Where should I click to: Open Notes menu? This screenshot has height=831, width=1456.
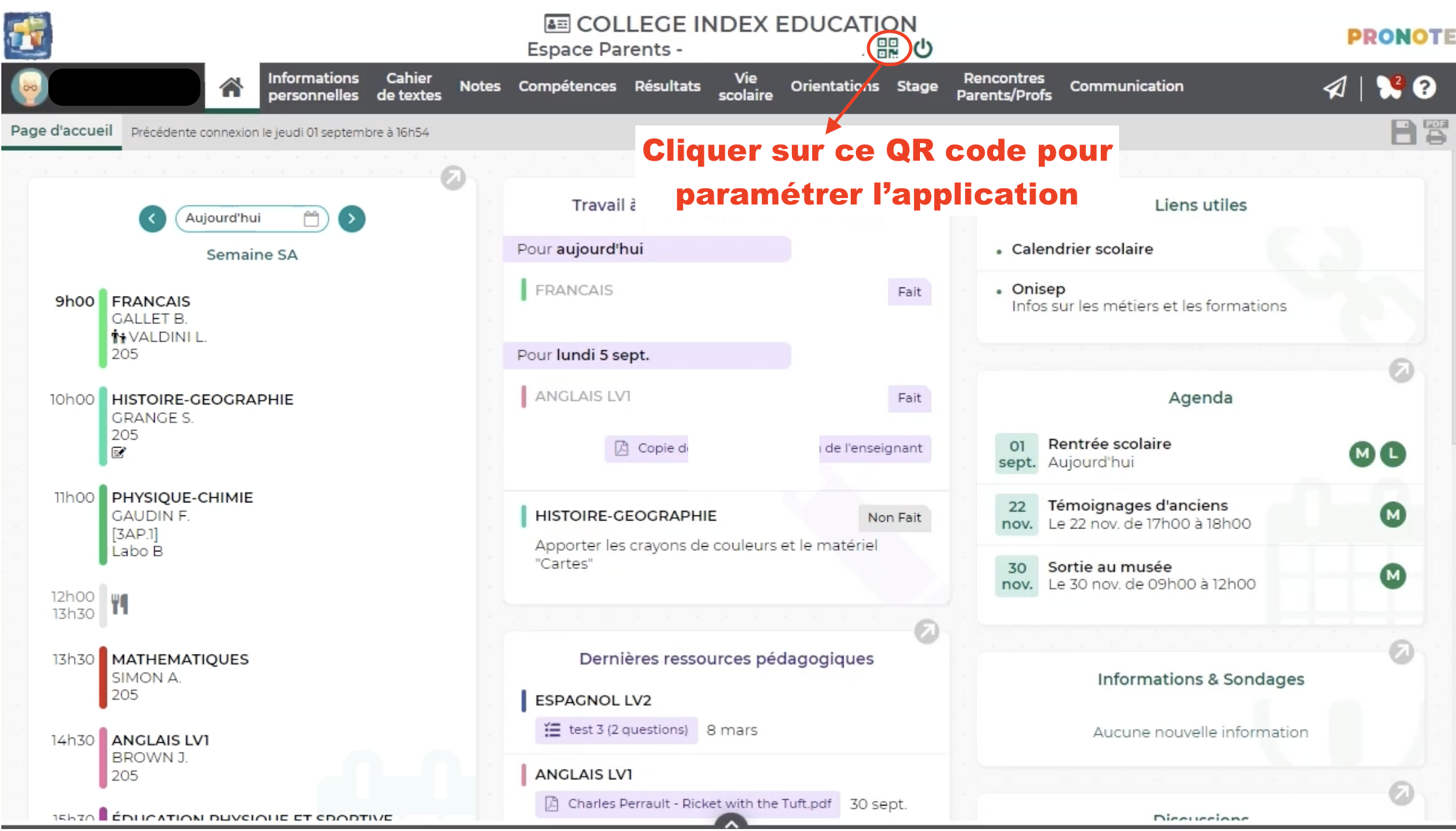pos(480,87)
